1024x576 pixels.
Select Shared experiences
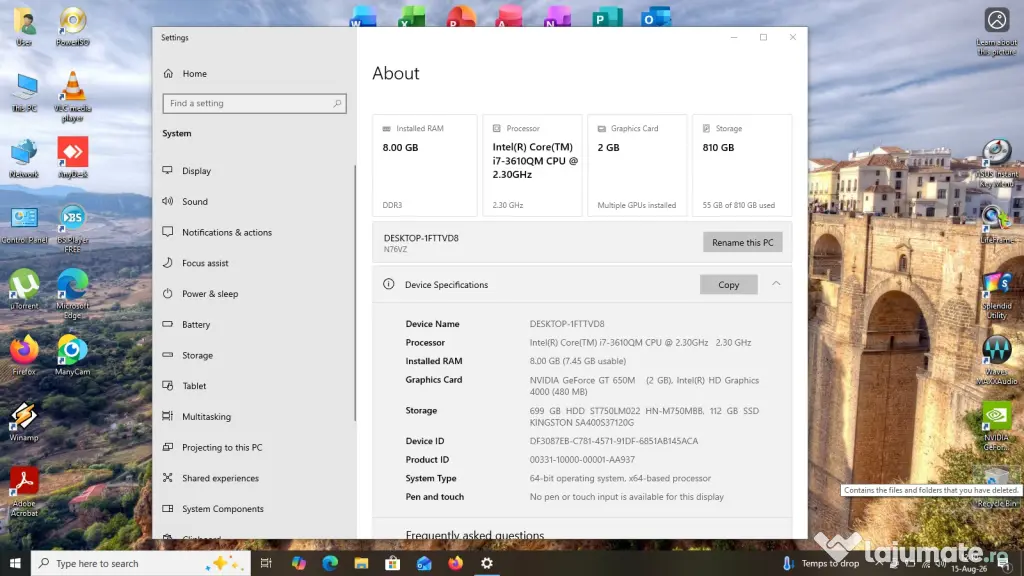[255, 477]
